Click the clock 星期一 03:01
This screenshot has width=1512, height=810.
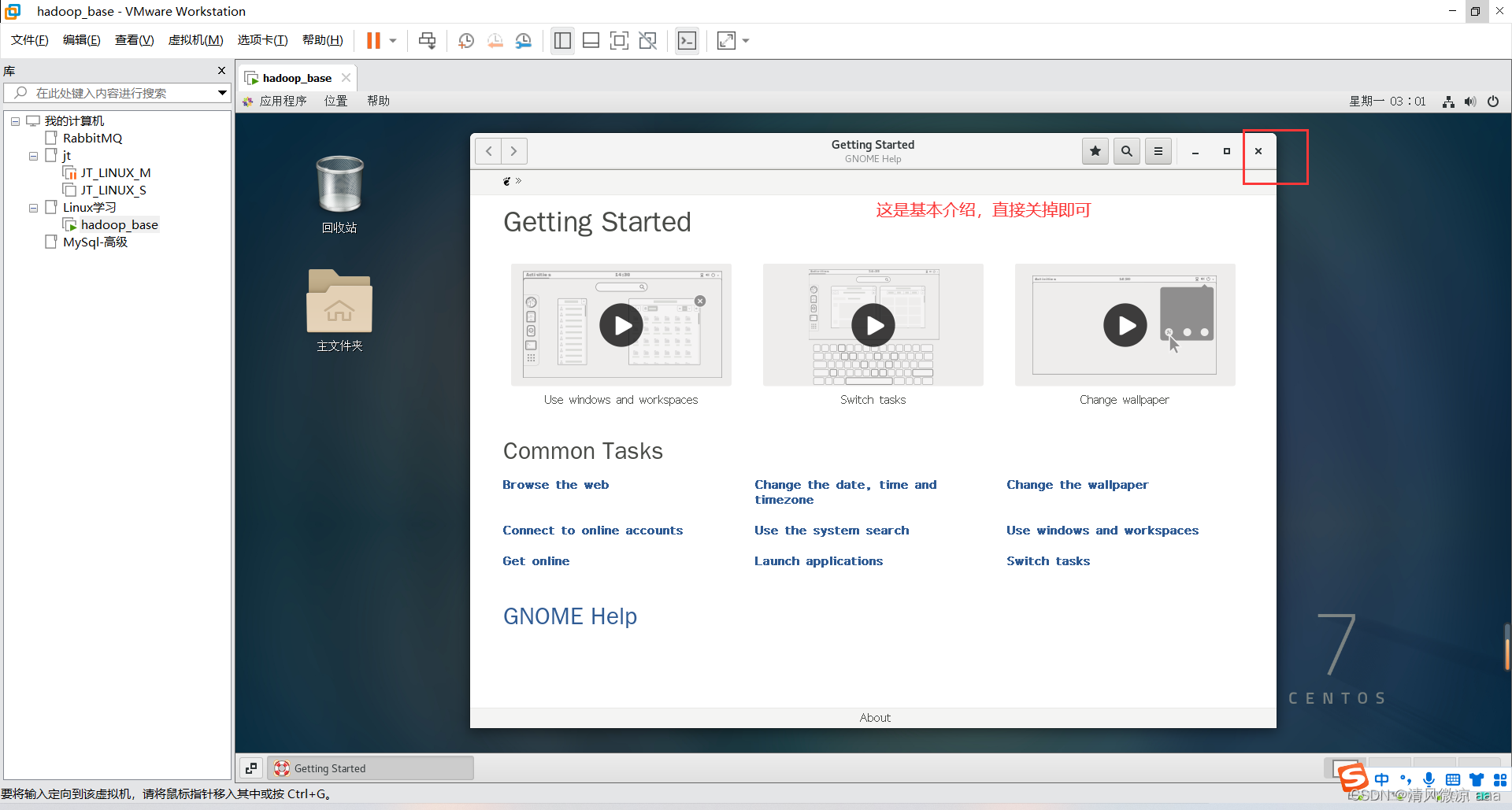(x=1388, y=101)
